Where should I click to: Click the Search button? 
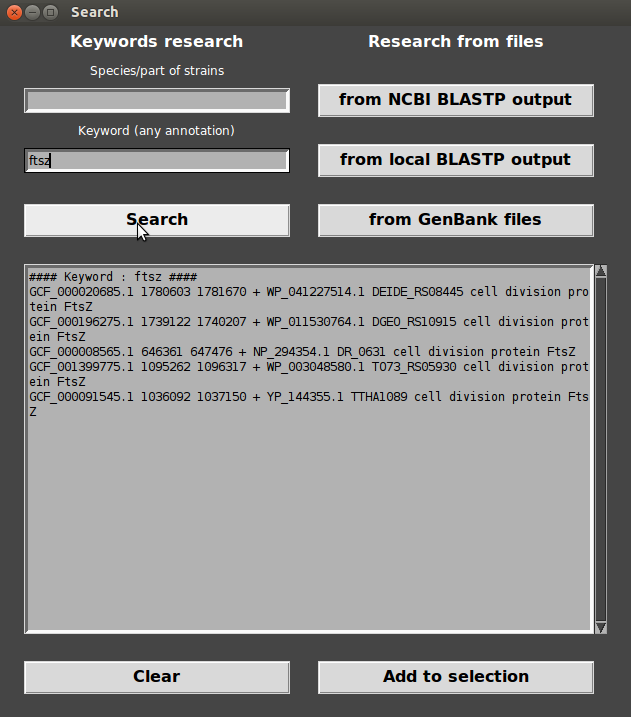157,220
